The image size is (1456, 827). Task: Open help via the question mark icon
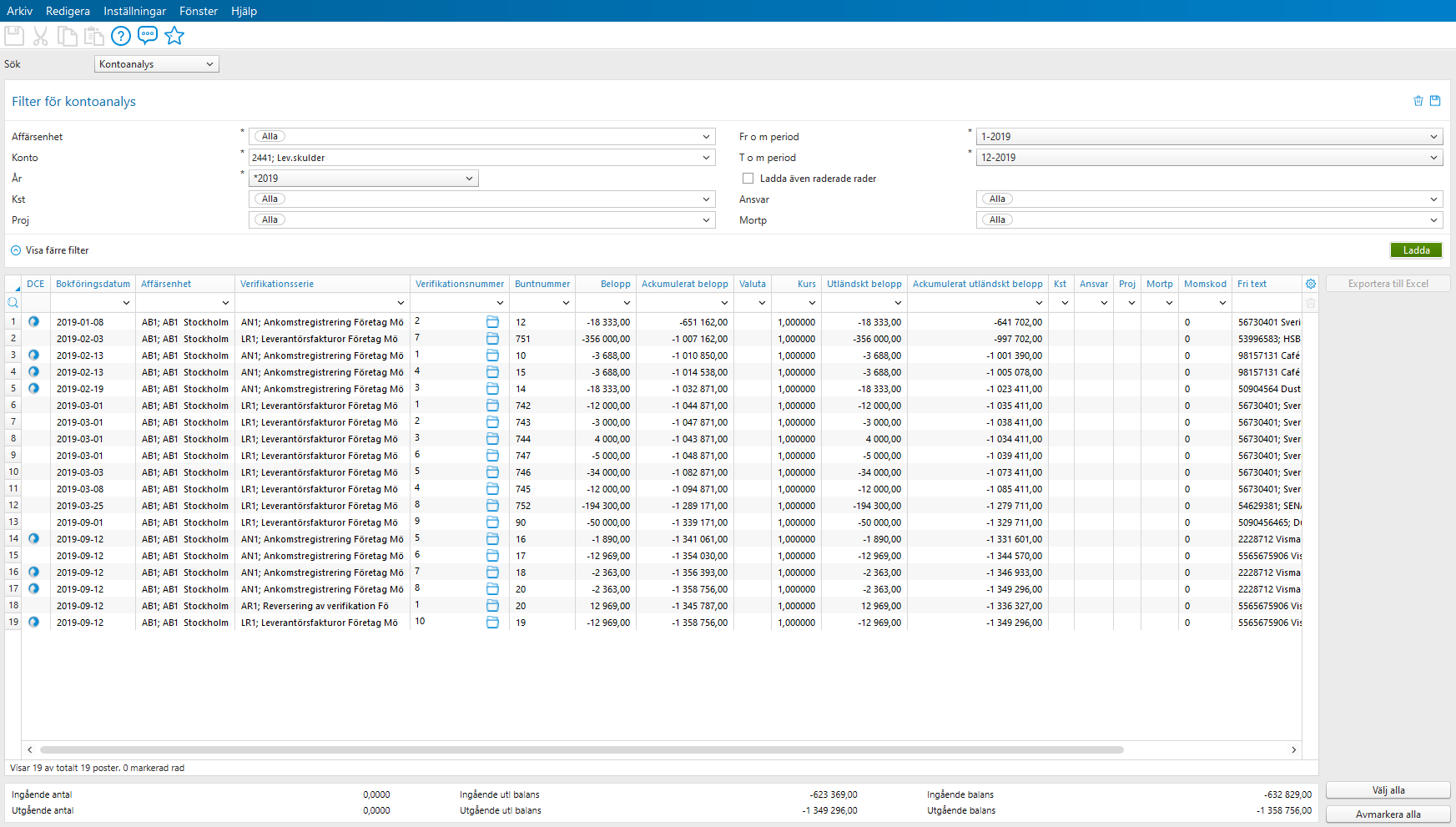(x=121, y=35)
